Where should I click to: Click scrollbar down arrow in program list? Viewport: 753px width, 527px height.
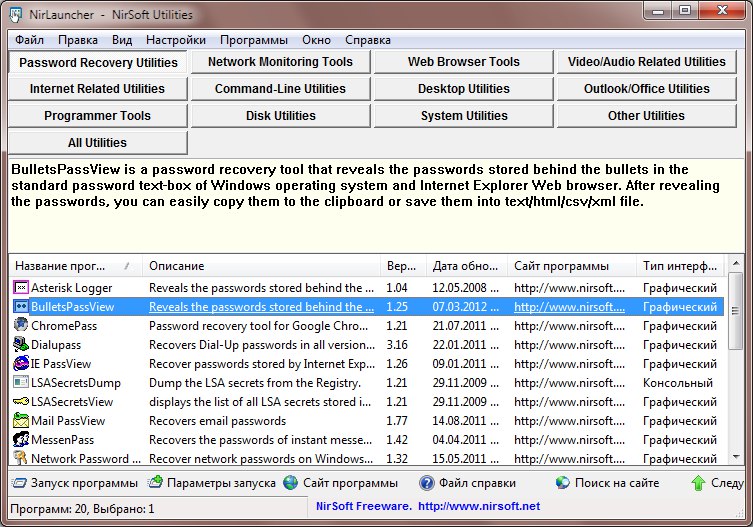pos(736,457)
